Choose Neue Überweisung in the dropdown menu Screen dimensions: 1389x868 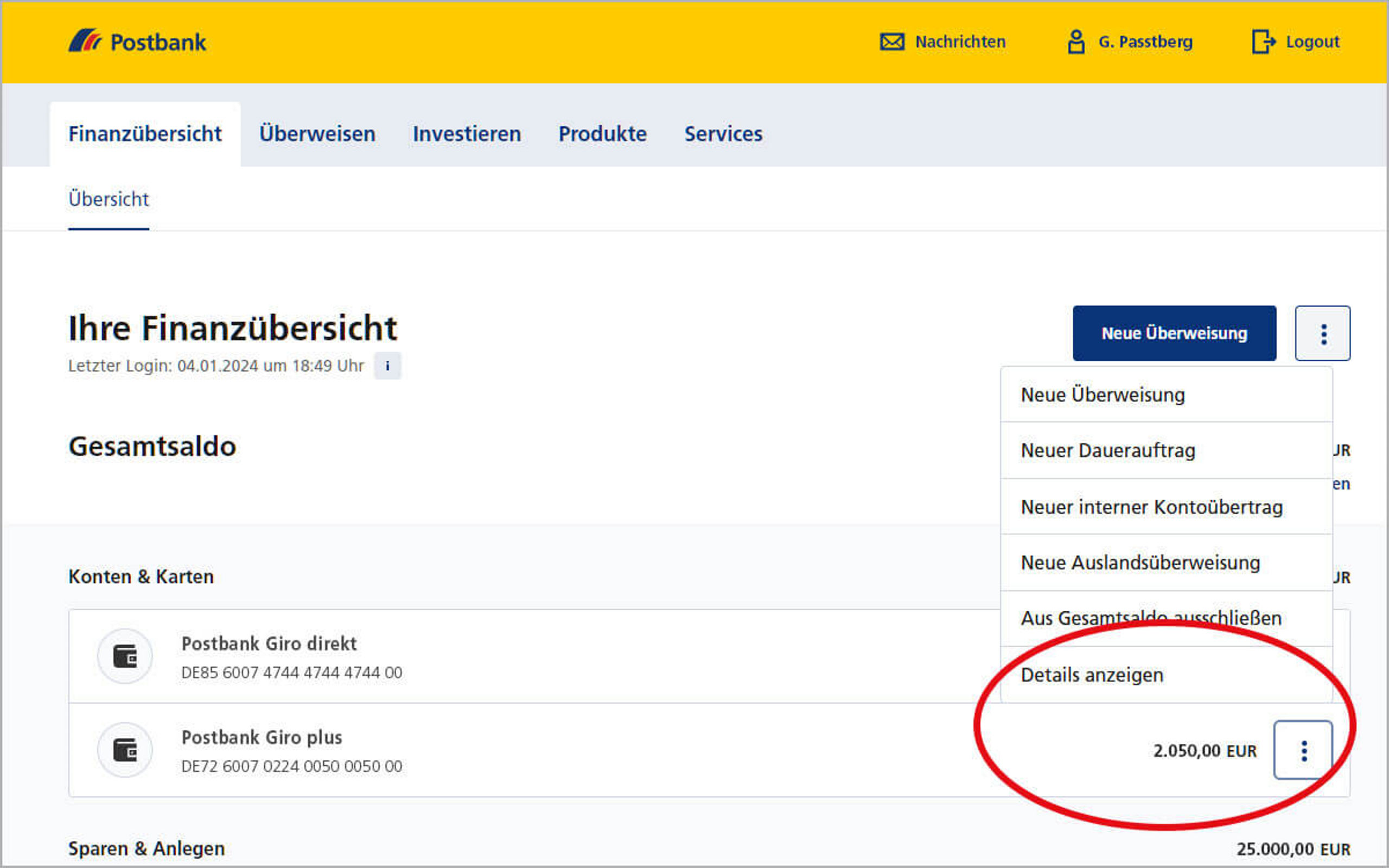(x=1167, y=395)
